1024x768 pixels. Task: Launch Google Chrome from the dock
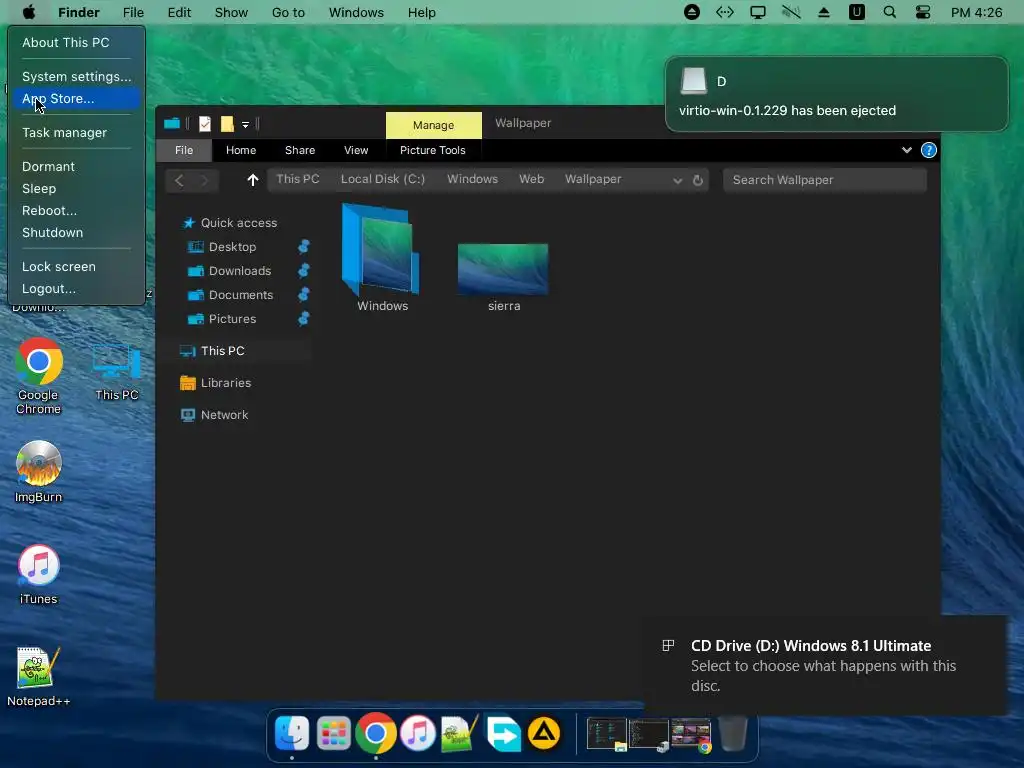[376, 733]
